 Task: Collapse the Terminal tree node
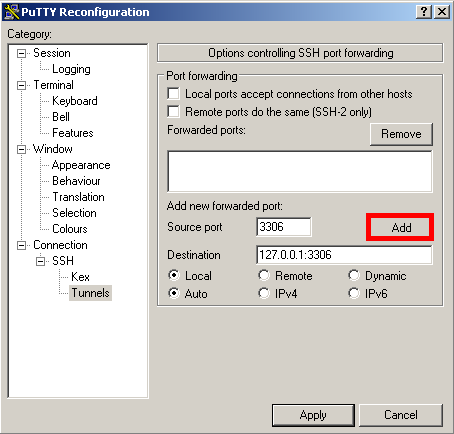tap(21, 85)
